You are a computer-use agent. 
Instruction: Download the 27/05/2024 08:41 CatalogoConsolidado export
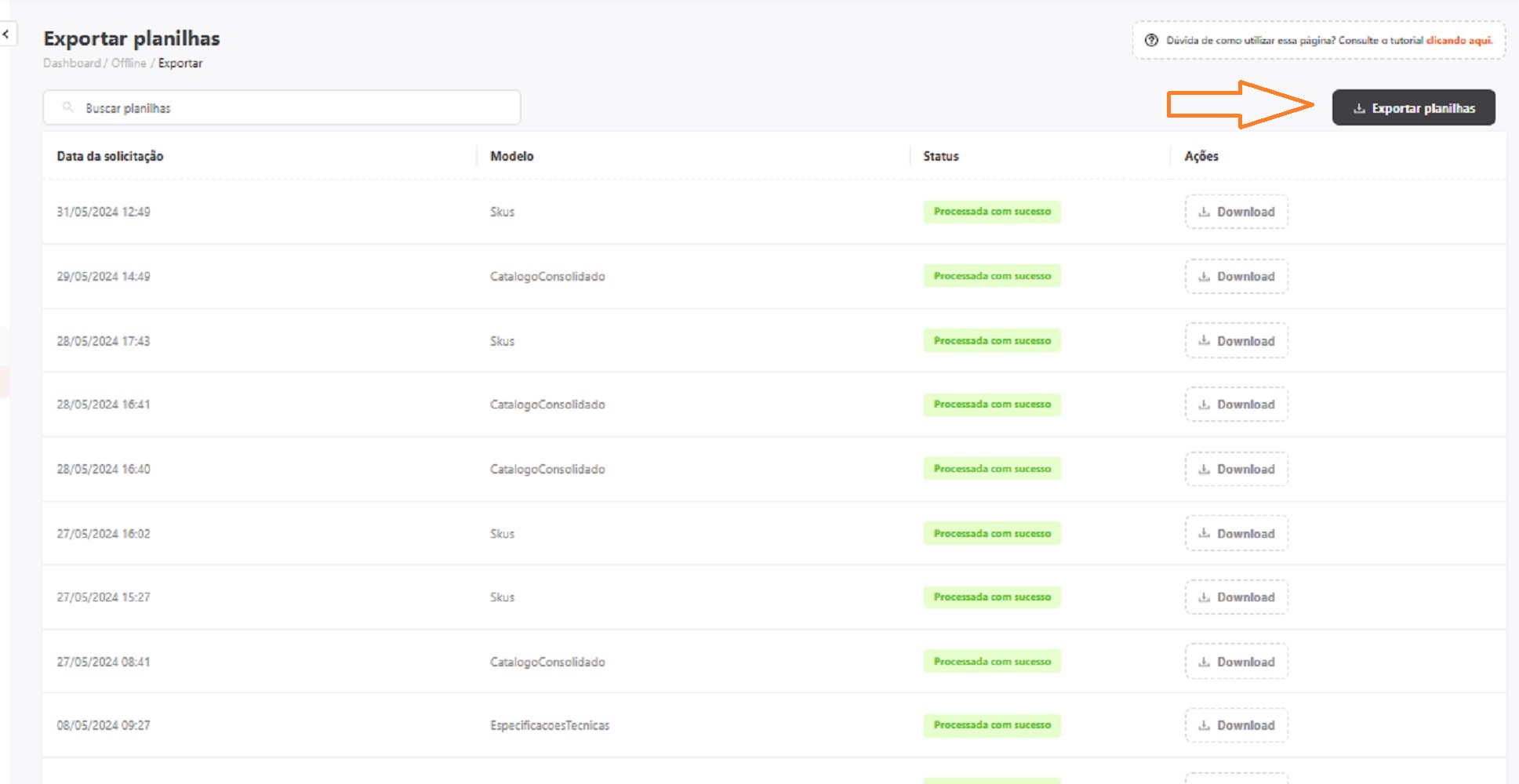(1236, 662)
